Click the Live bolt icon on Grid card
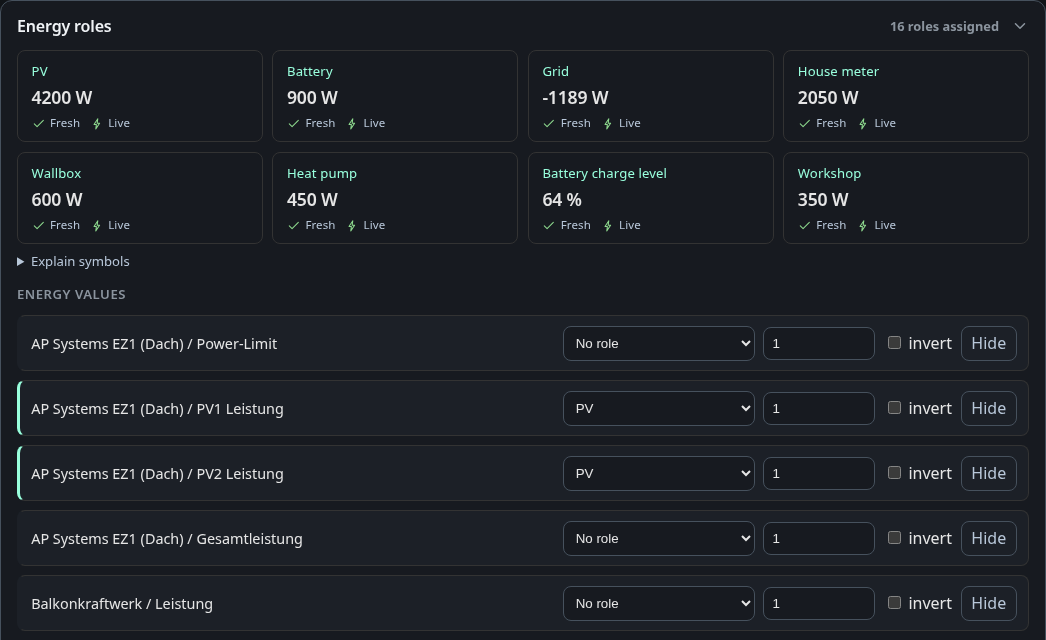This screenshot has width=1046, height=640. (x=608, y=123)
